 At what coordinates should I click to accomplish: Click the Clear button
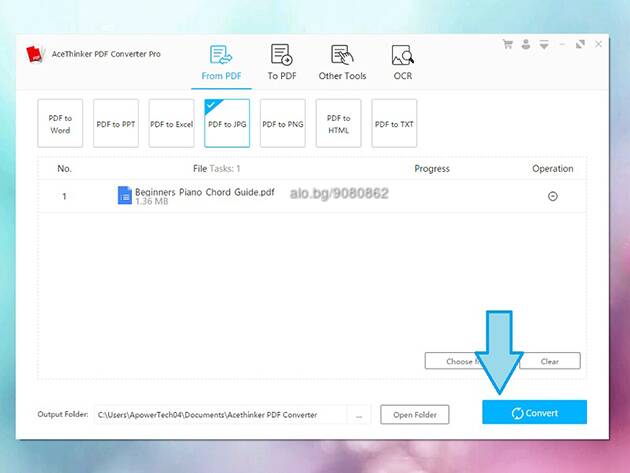(x=550, y=361)
